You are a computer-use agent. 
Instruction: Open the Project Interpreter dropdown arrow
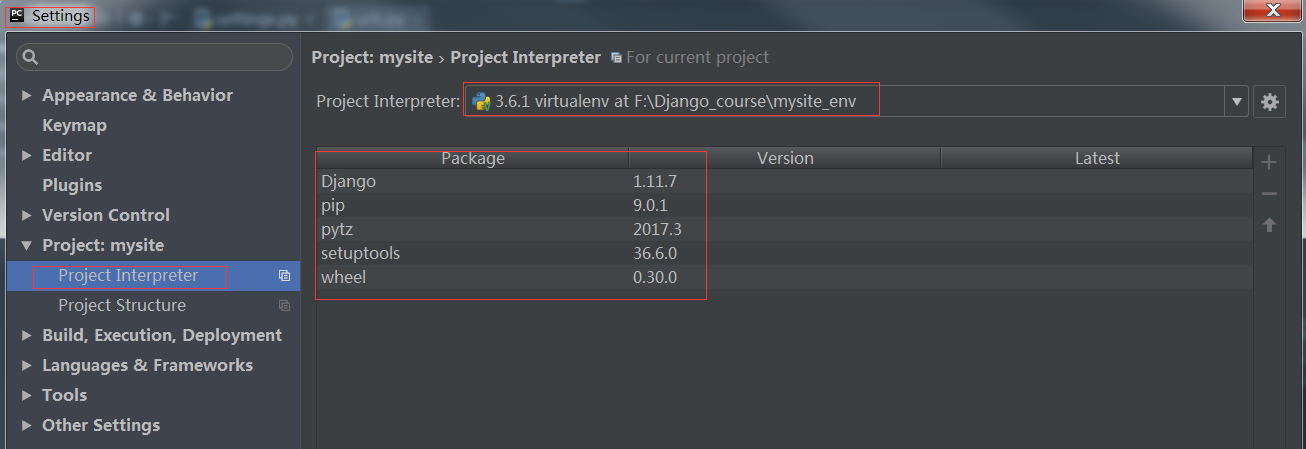pos(1238,101)
